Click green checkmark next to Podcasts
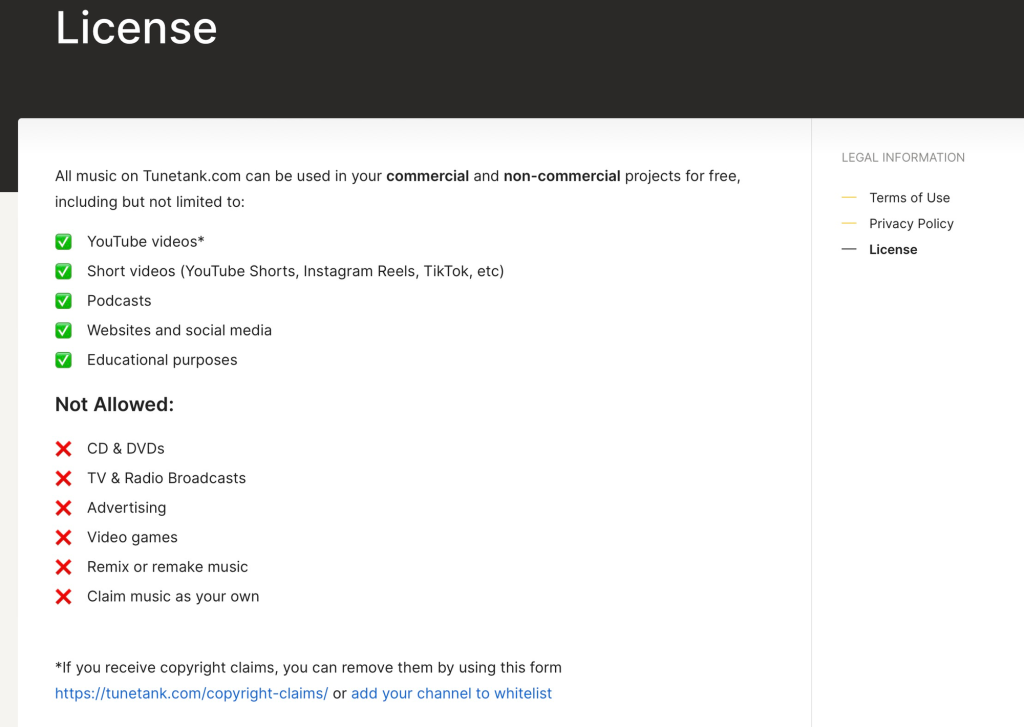This screenshot has width=1024, height=727. (63, 301)
